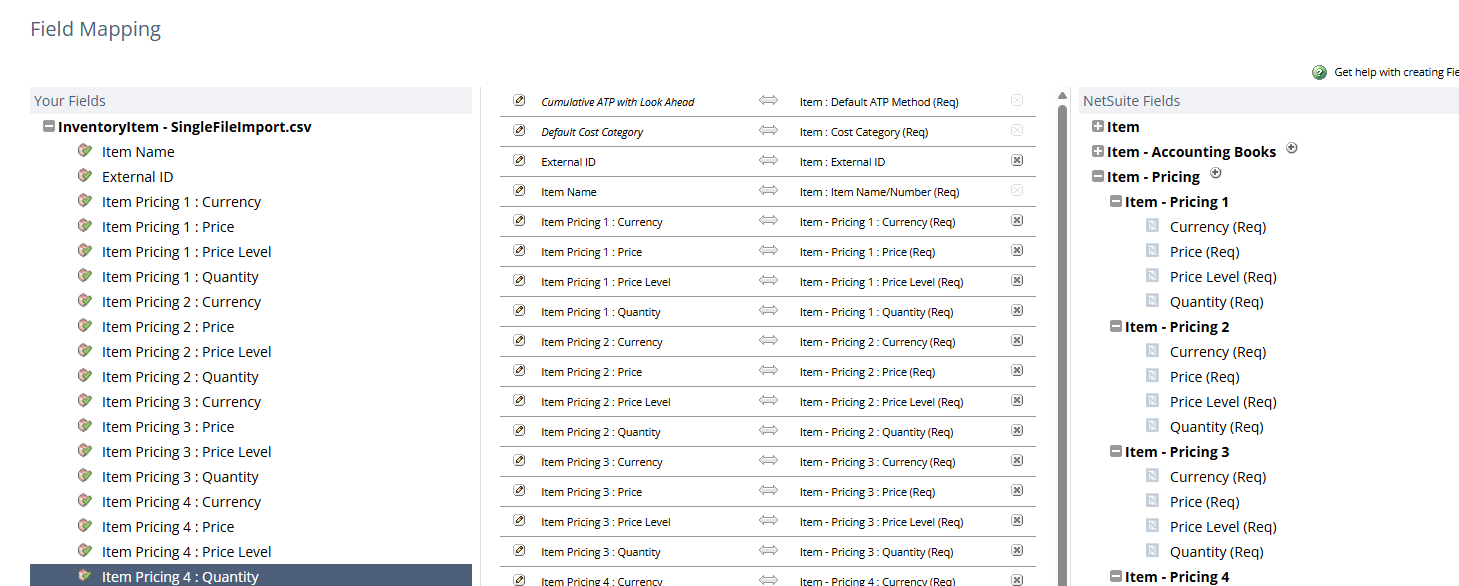The image size is (1459, 586).
Task: Expand Item - Accounting Books node
Action: [x=1098, y=152]
